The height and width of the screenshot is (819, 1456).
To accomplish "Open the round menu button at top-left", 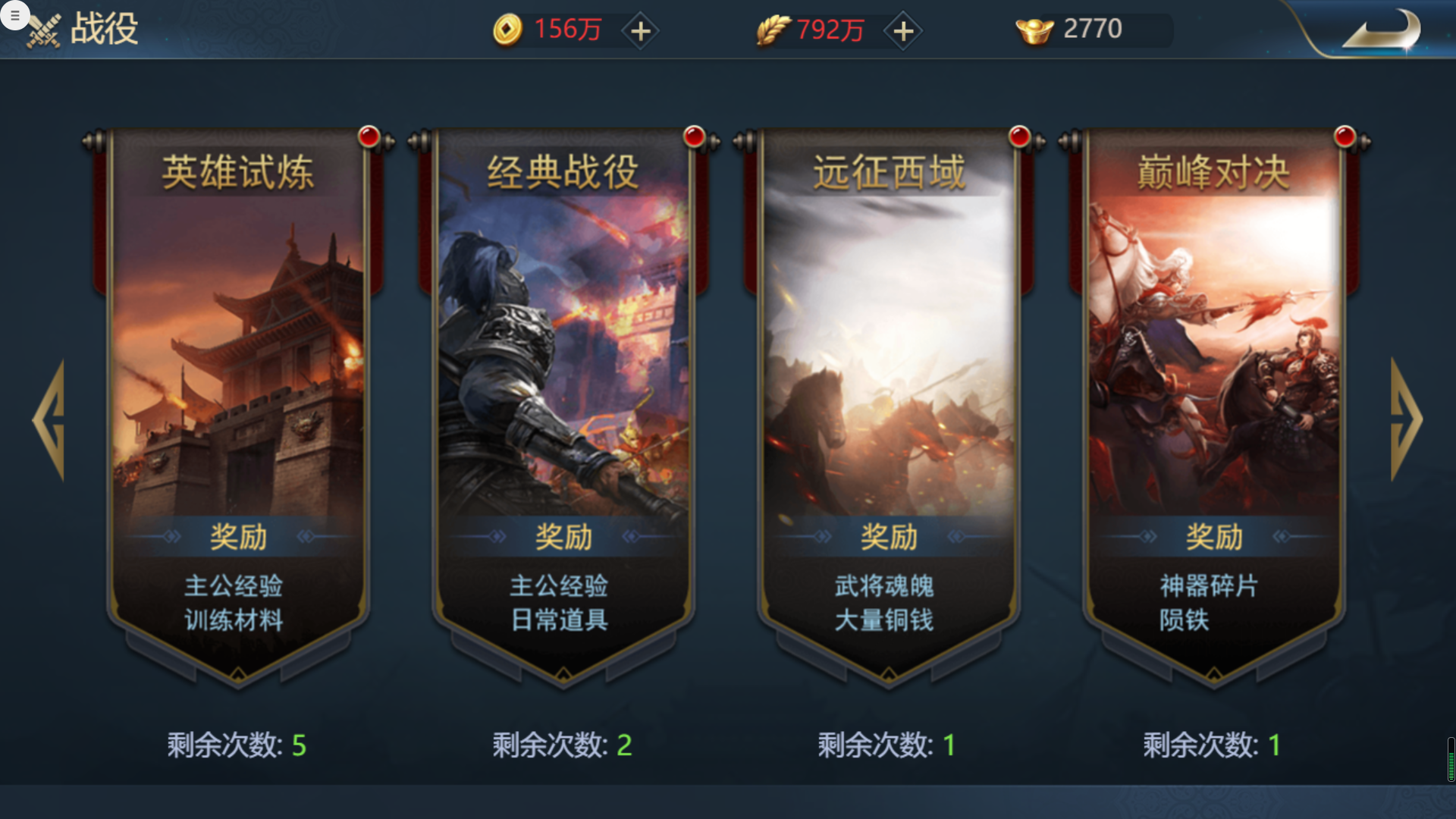I will click(x=14, y=14).
